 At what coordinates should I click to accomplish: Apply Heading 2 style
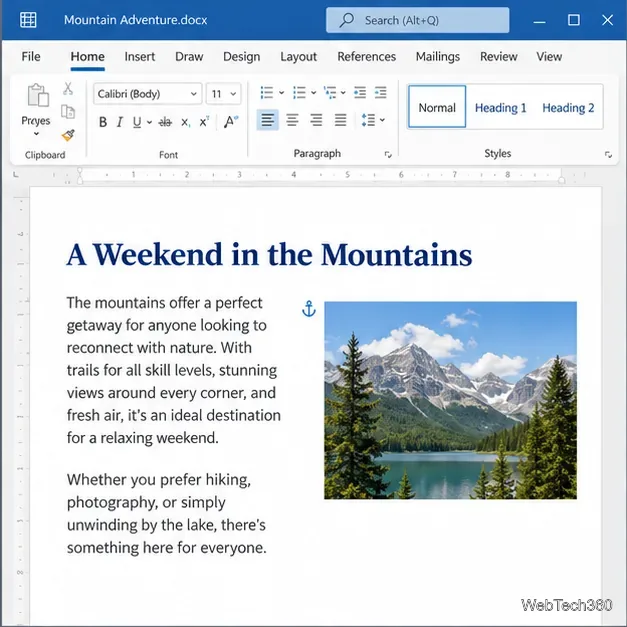pos(568,108)
